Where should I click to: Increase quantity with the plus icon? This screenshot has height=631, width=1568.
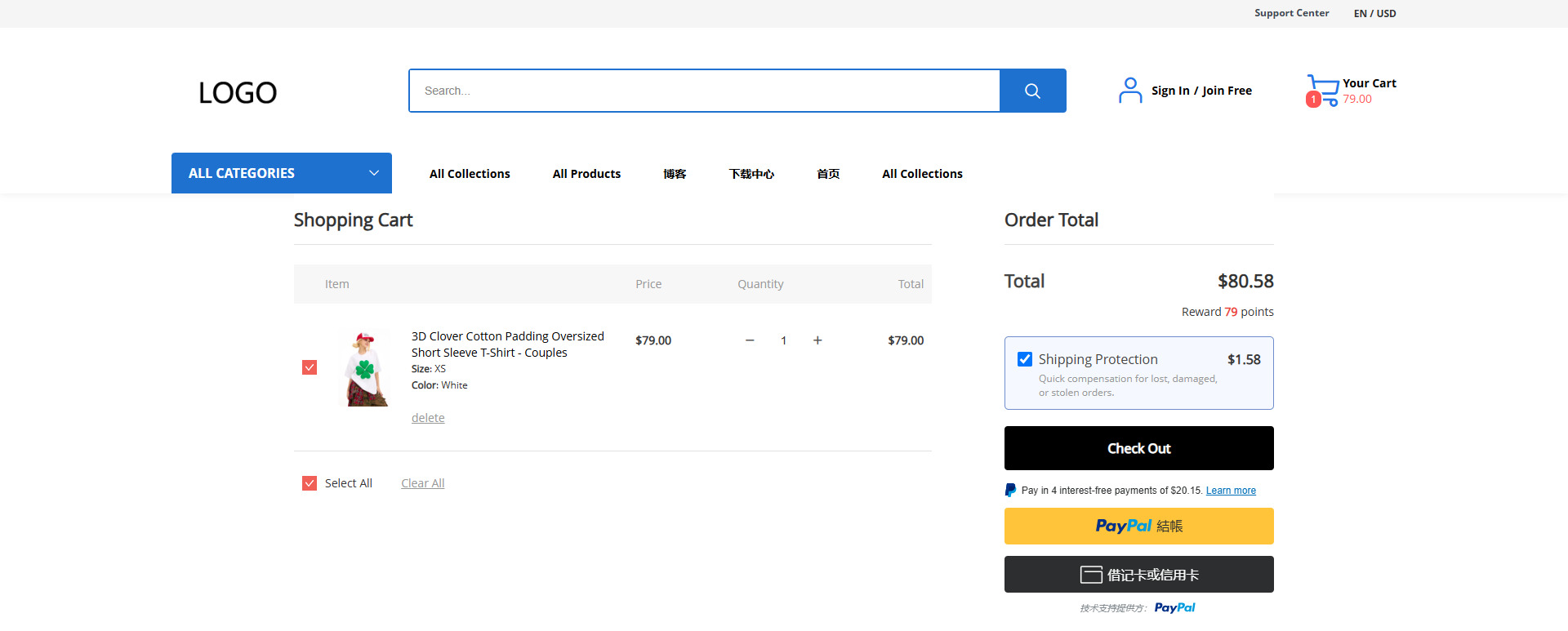pos(817,340)
